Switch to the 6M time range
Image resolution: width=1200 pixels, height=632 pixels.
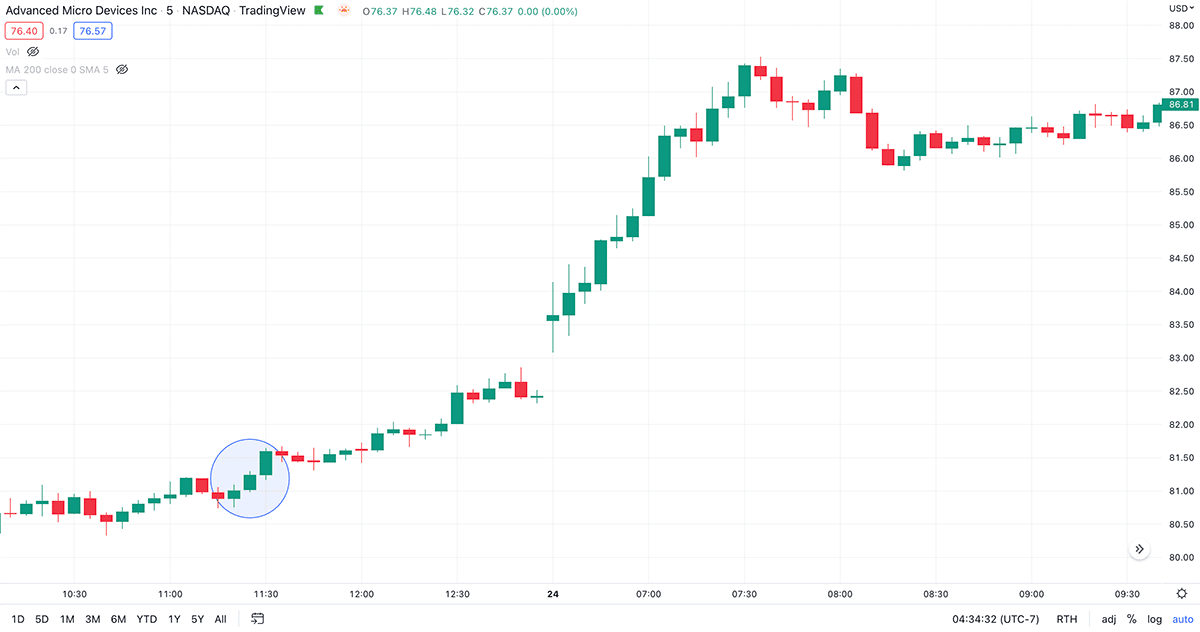pos(118,619)
